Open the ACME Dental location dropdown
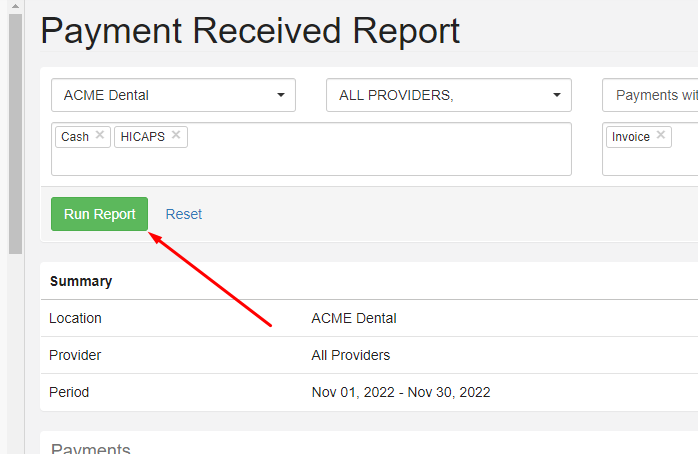Screen dimensions: 698x454 [x=173, y=95]
